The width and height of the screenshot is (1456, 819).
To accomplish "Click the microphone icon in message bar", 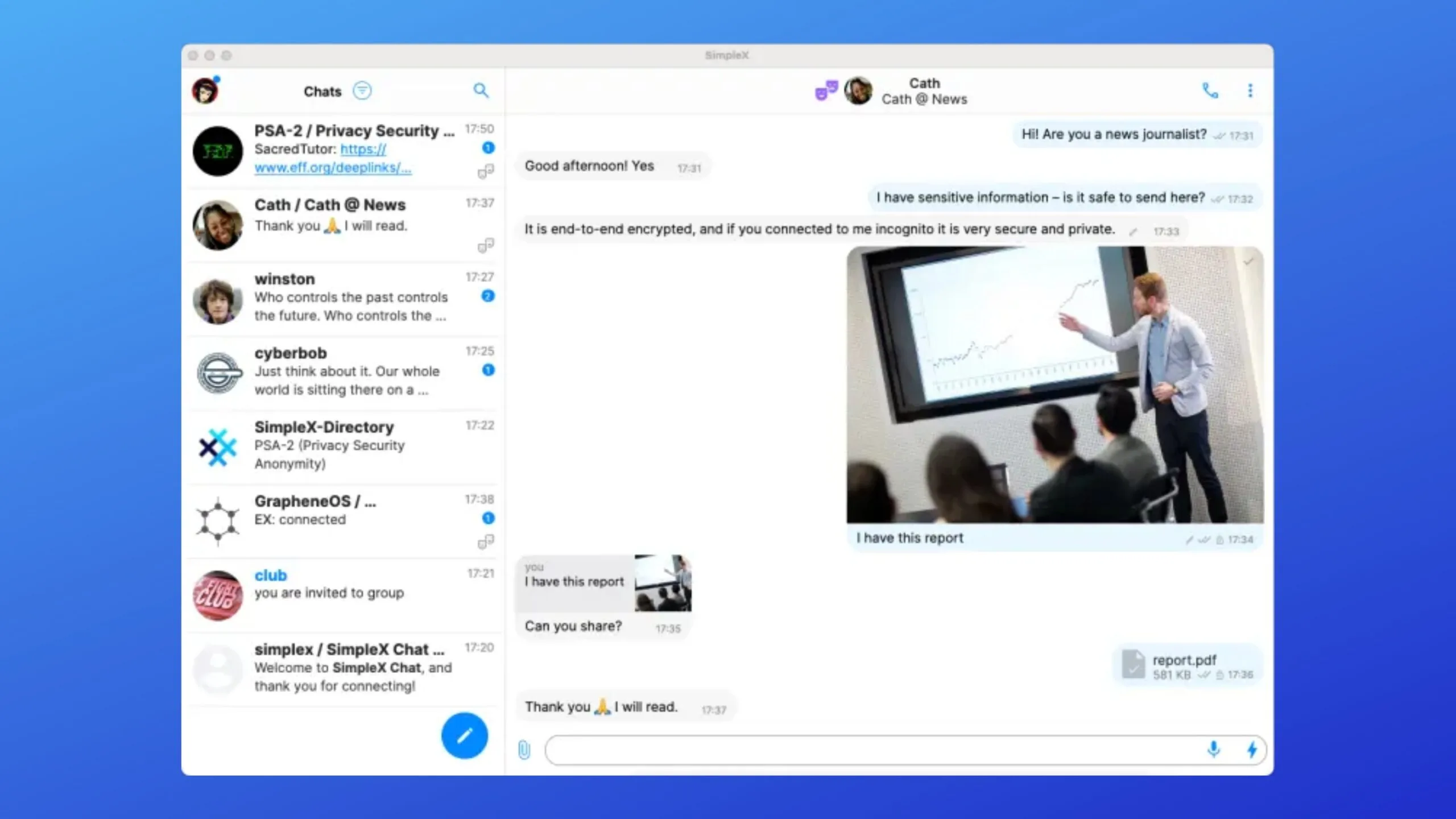I will click(x=1213, y=749).
